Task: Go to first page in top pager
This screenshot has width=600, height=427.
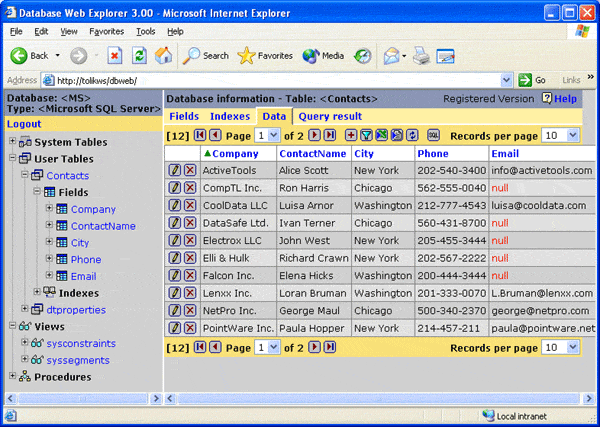Action: (x=200, y=135)
